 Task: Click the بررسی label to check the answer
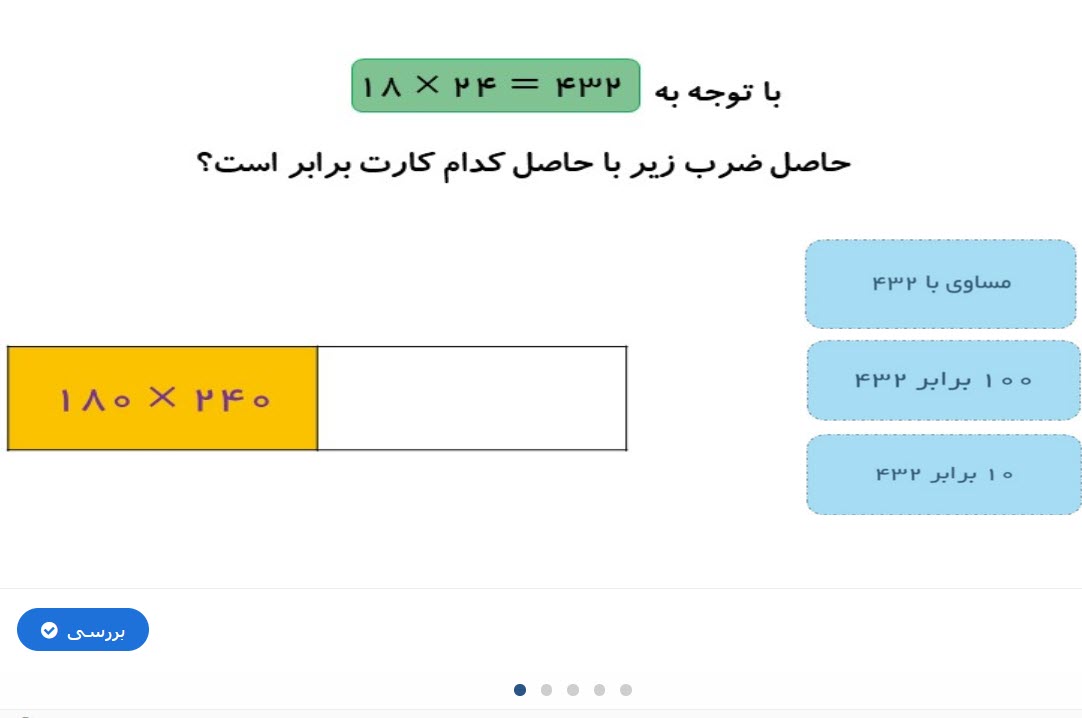pos(96,631)
